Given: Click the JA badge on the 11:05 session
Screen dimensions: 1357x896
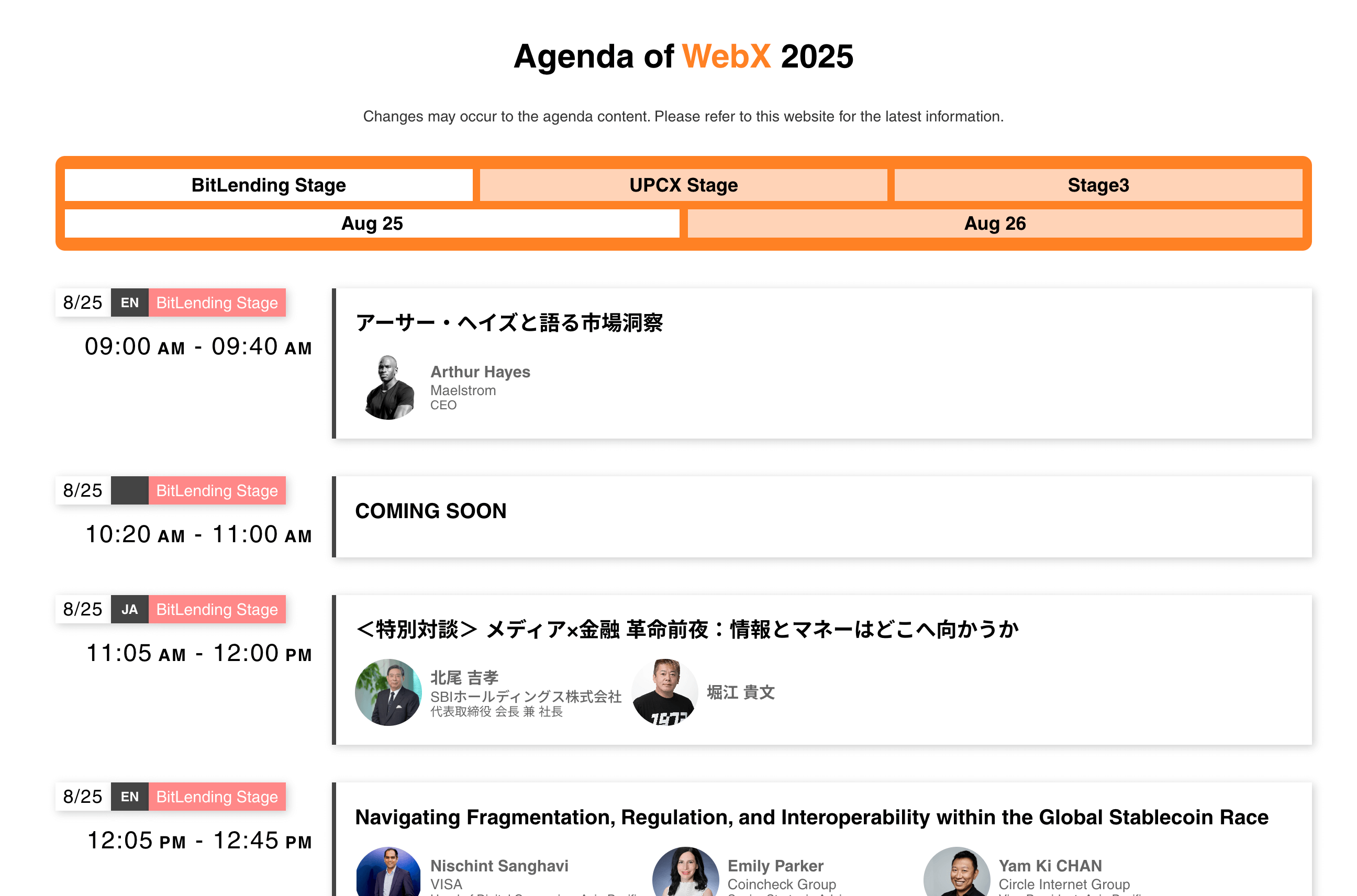Looking at the screenshot, I should click(x=130, y=609).
